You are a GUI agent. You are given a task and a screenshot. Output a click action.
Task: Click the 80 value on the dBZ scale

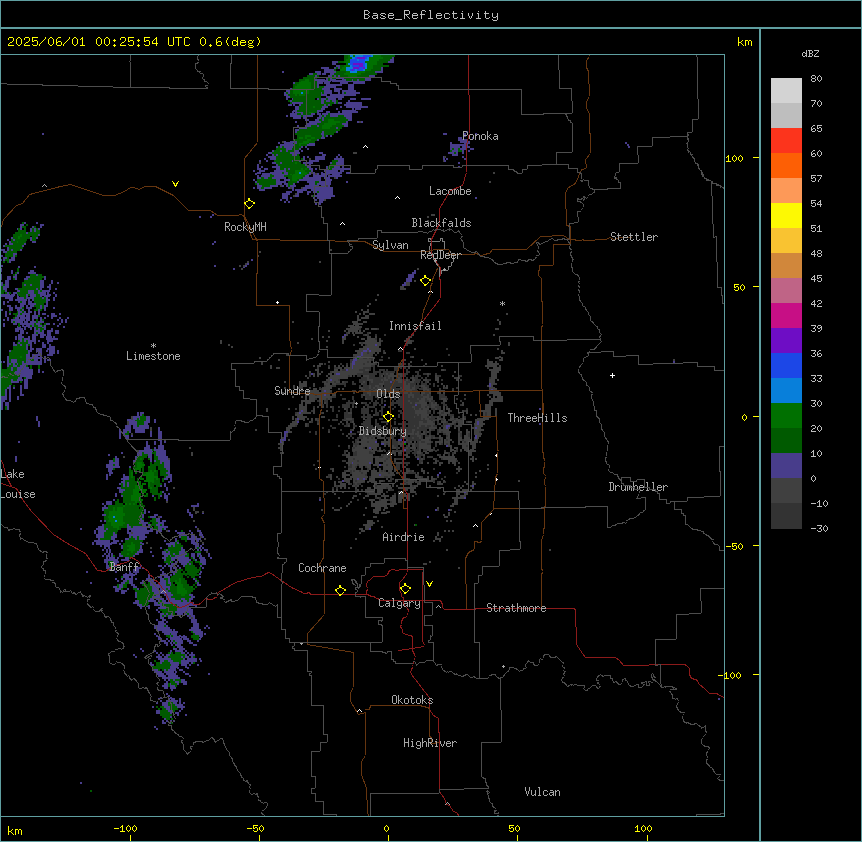click(x=816, y=79)
